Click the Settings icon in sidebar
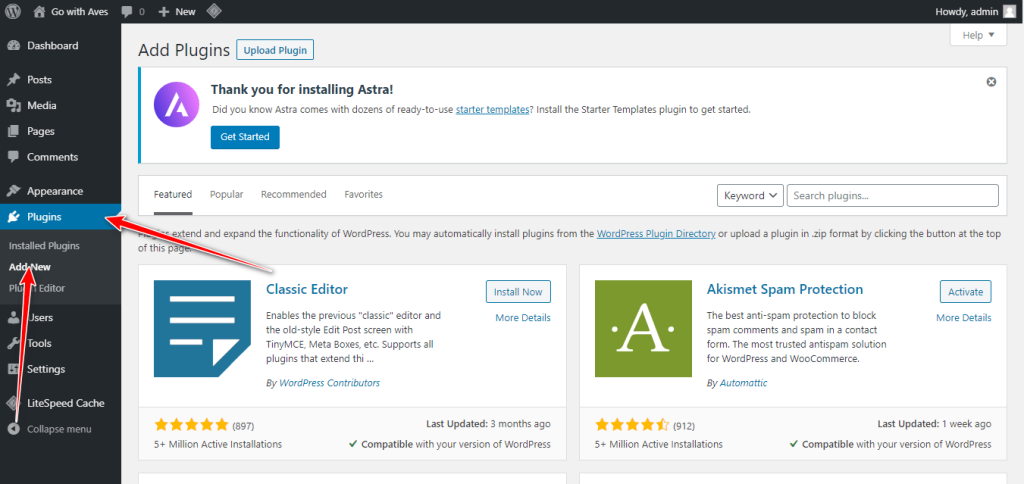 pyautogui.click(x=13, y=369)
